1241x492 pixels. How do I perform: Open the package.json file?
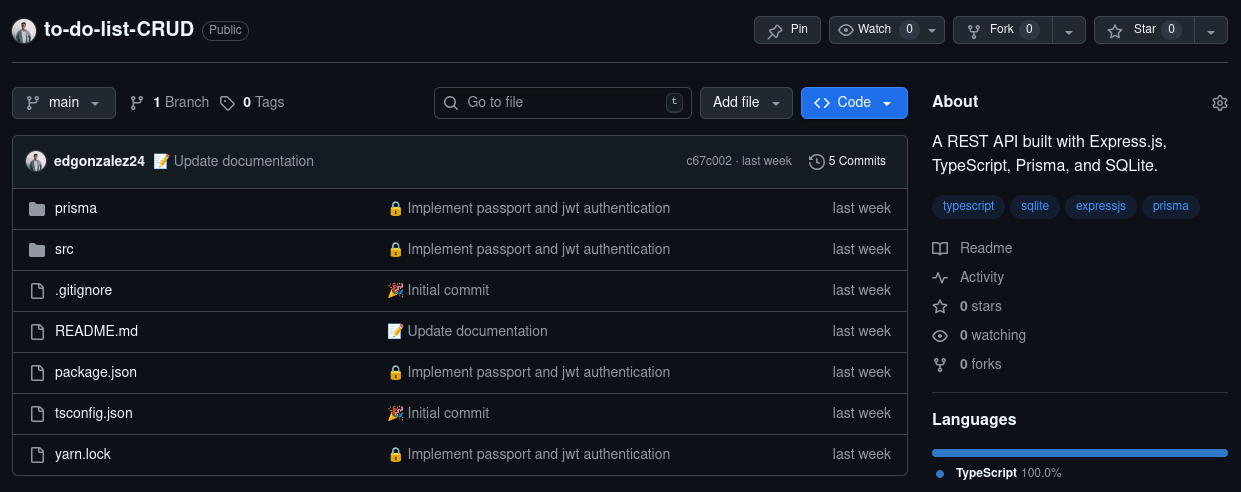click(96, 373)
